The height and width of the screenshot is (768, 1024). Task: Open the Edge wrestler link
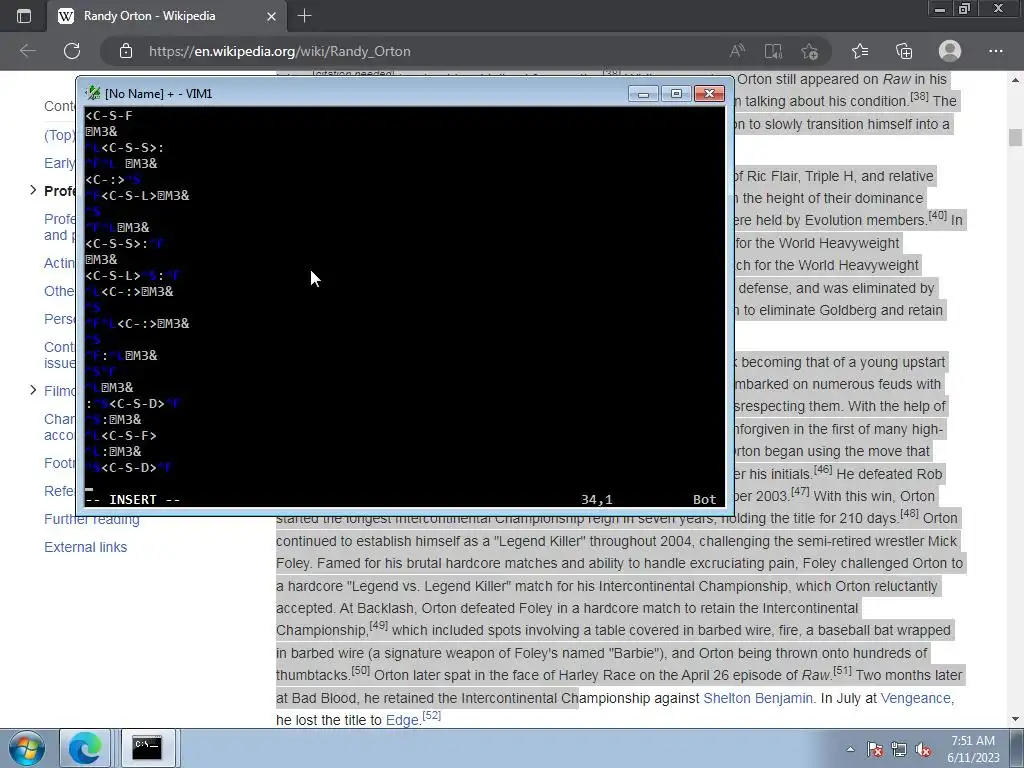pos(401,720)
